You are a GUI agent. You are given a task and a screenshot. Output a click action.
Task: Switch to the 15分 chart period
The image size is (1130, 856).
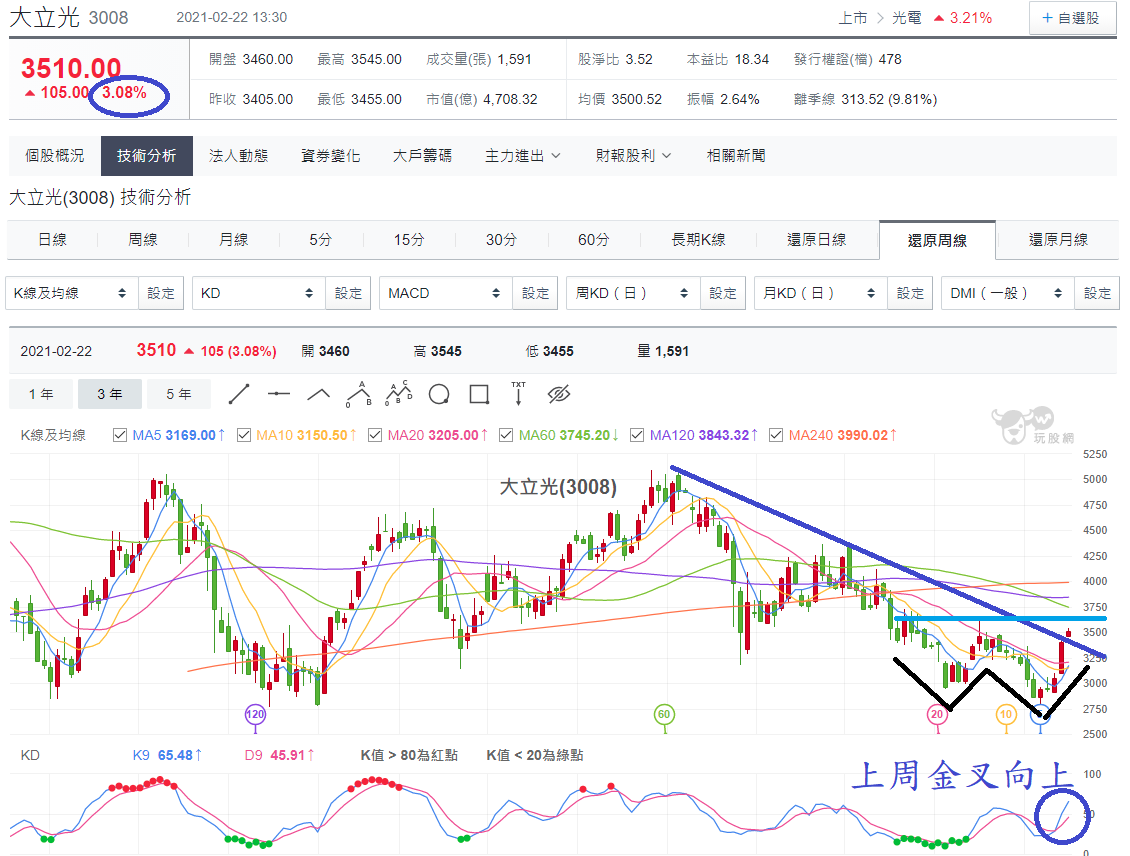[409, 240]
